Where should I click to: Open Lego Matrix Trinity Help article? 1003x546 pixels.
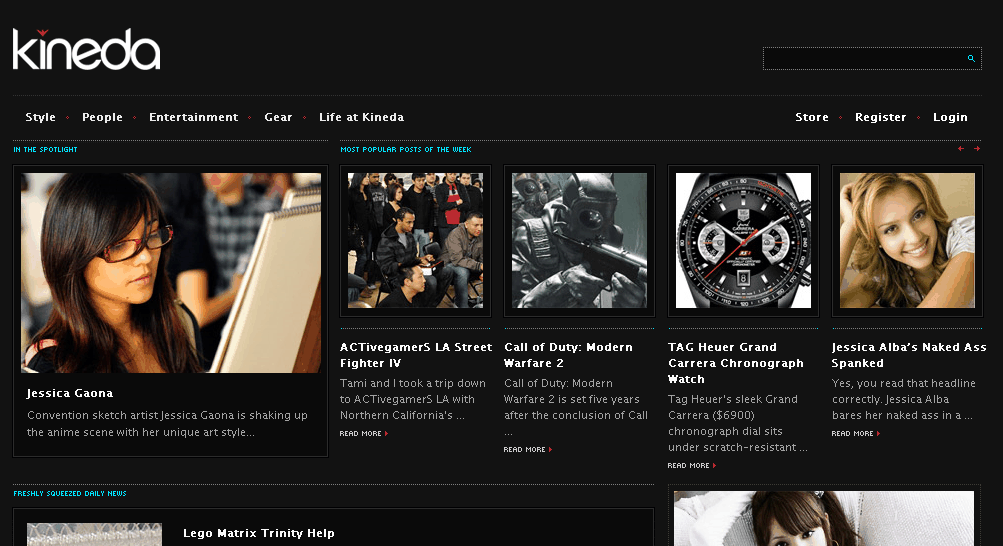pyautogui.click(x=258, y=533)
